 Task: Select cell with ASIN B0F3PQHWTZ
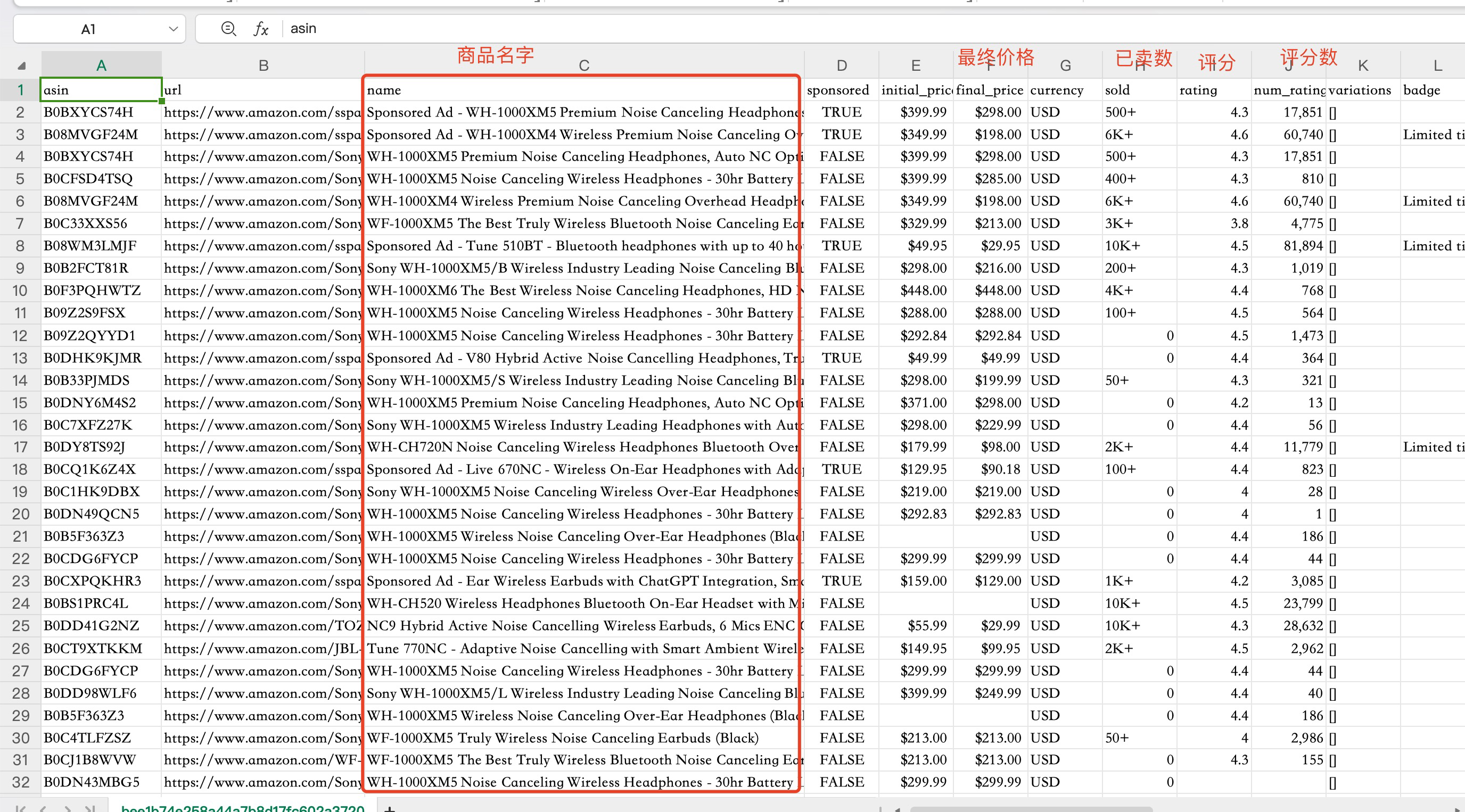pyautogui.click(x=101, y=291)
